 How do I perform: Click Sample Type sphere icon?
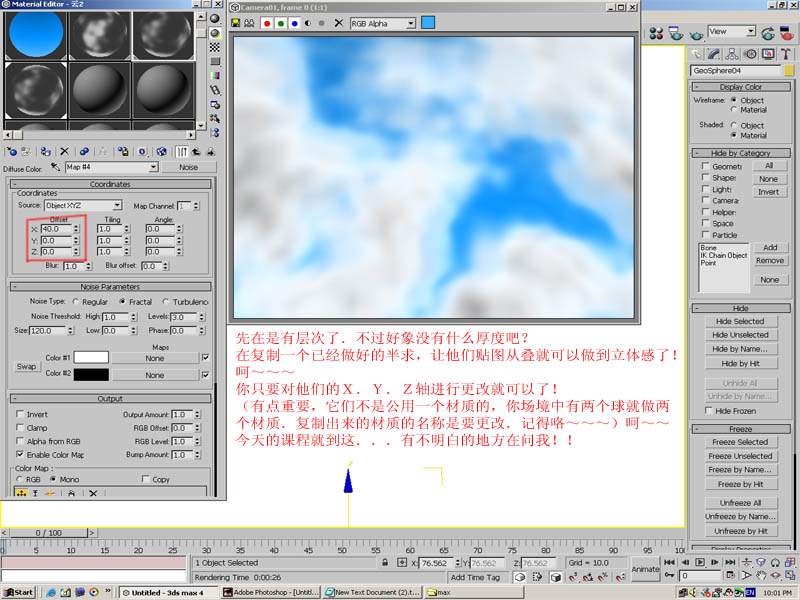click(x=215, y=19)
